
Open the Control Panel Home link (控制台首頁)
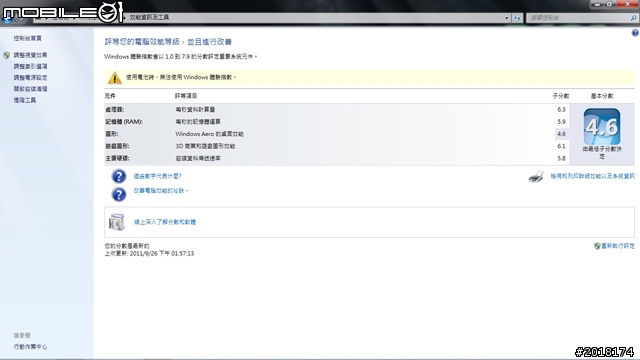click(28, 38)
